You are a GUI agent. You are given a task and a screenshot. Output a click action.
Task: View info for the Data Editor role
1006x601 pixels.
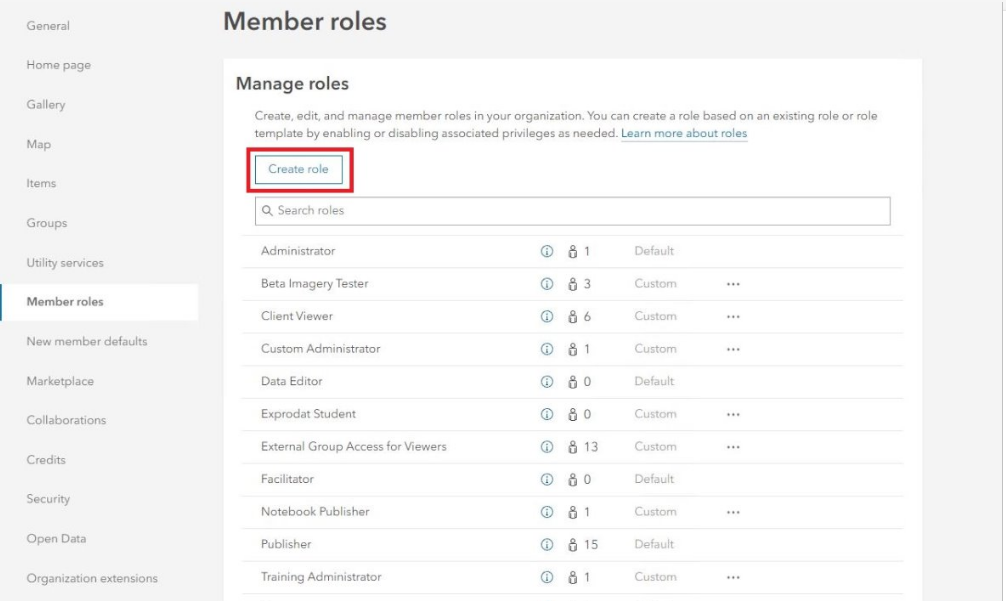[x=547, y=381]
